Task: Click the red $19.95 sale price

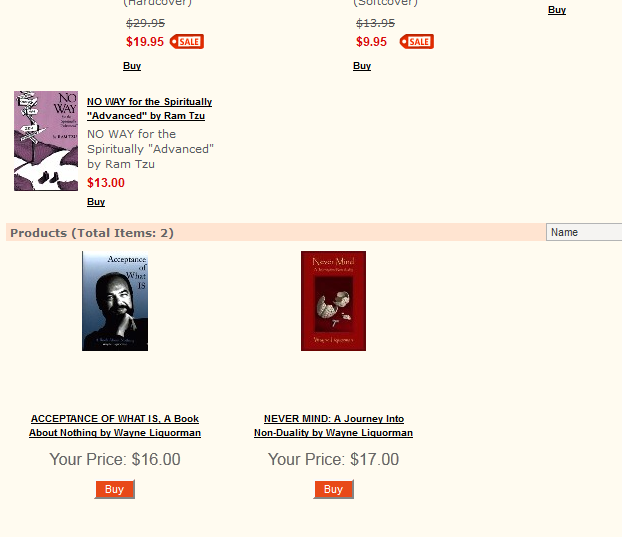Action: pos(145,42)
